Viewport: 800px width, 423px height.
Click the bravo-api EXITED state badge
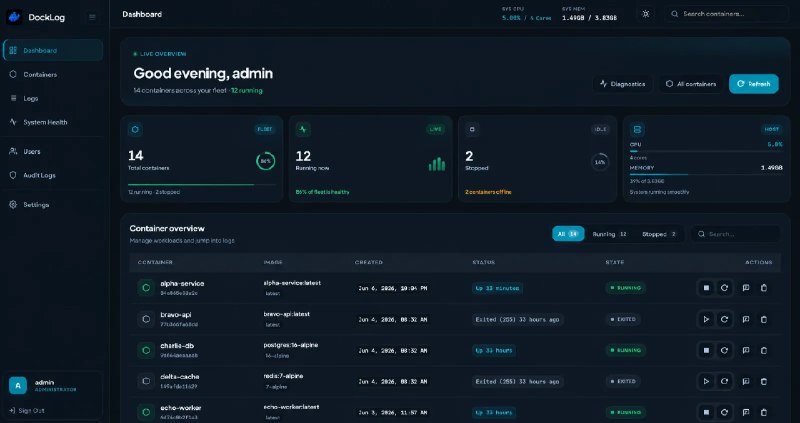point(623,319)
